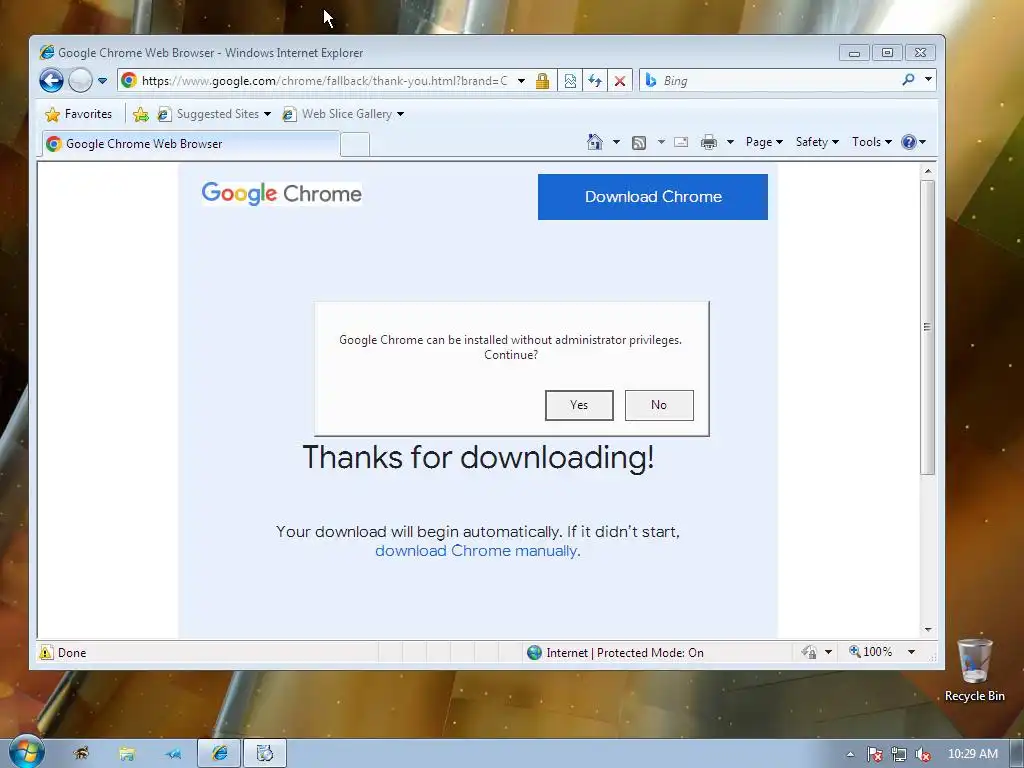Follow the 'download Chrome manually' link
The height and width of the screenshot is (768, 1024).
476,551
